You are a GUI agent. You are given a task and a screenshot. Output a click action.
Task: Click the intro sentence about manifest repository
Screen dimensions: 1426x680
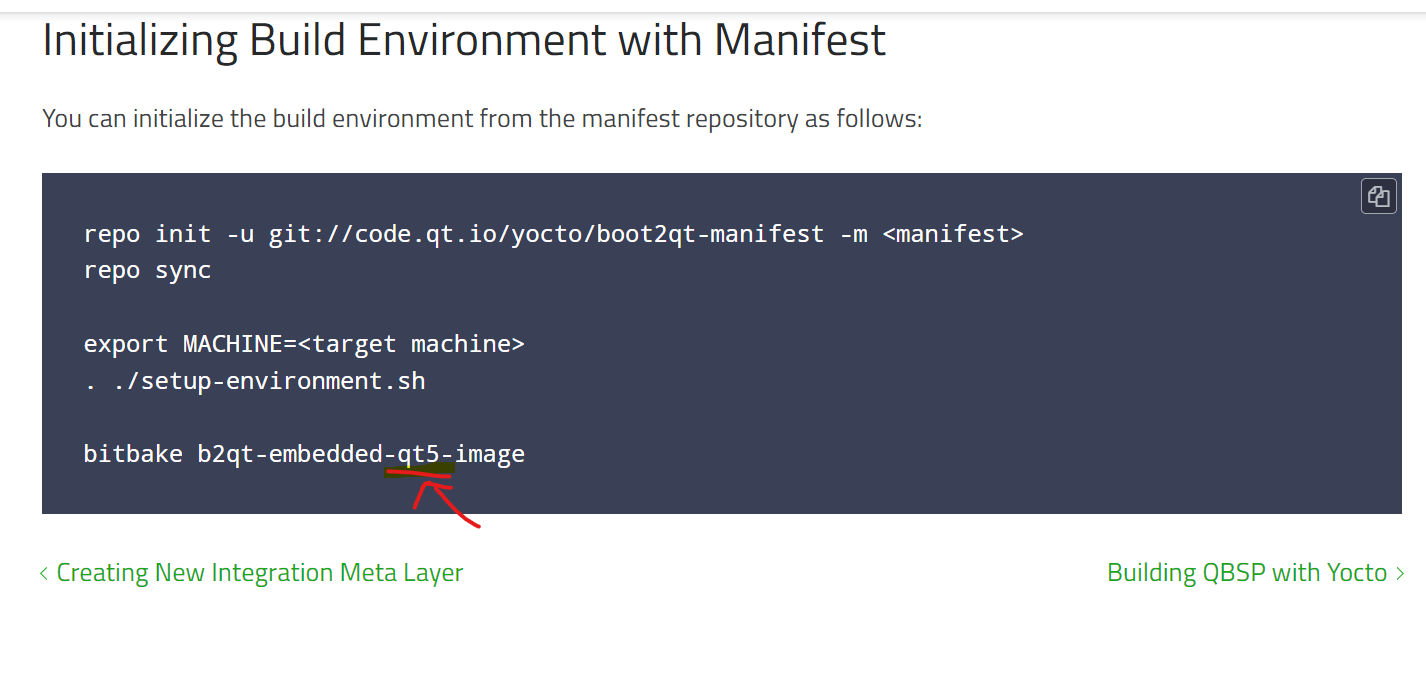(482, 119)
